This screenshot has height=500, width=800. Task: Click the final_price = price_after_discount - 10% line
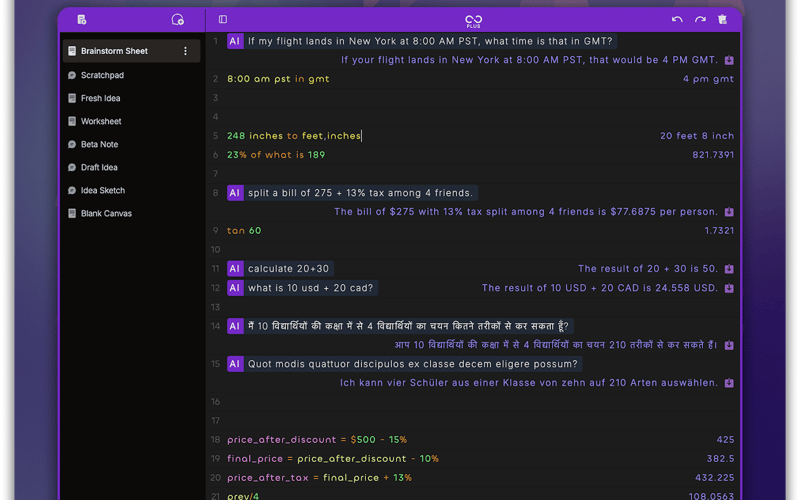pos(333,458)
